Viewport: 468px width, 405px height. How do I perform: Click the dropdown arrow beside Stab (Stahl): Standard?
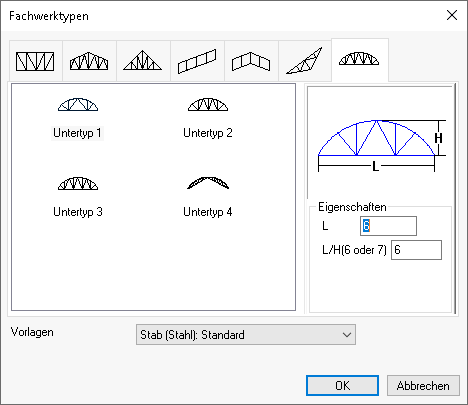[347, 335]
